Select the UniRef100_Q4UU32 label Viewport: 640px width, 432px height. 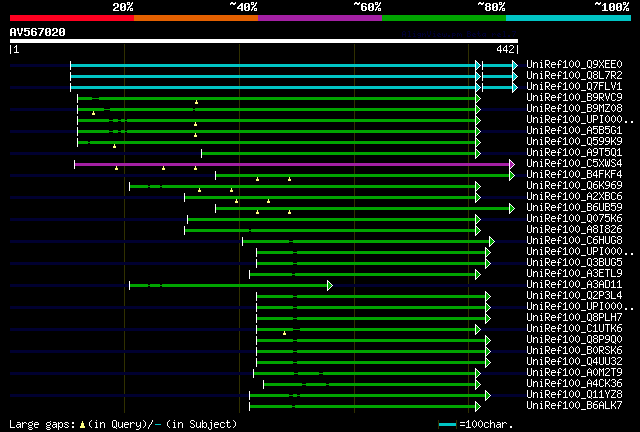pyautogui.click(x=574, y=362)
